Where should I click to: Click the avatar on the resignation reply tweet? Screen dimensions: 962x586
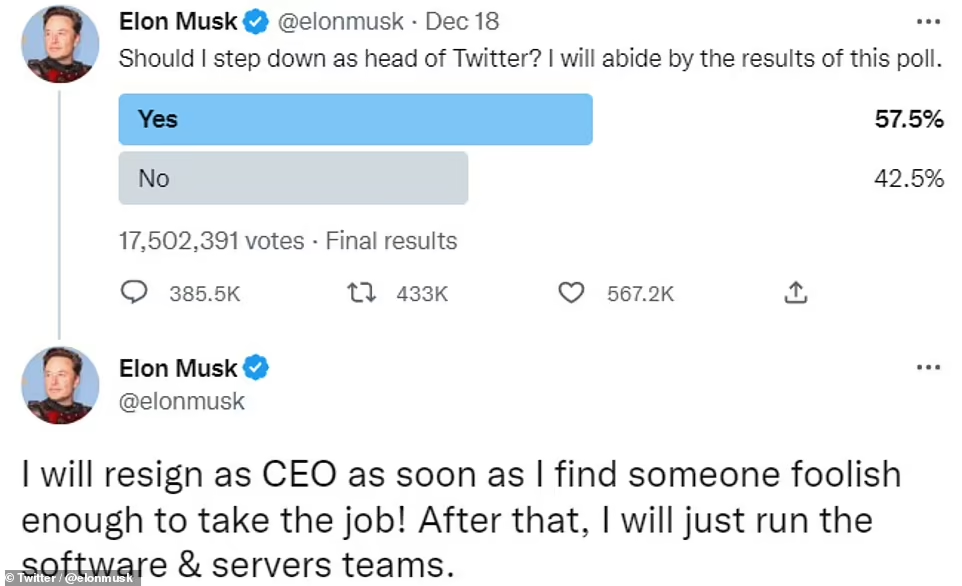60,385
